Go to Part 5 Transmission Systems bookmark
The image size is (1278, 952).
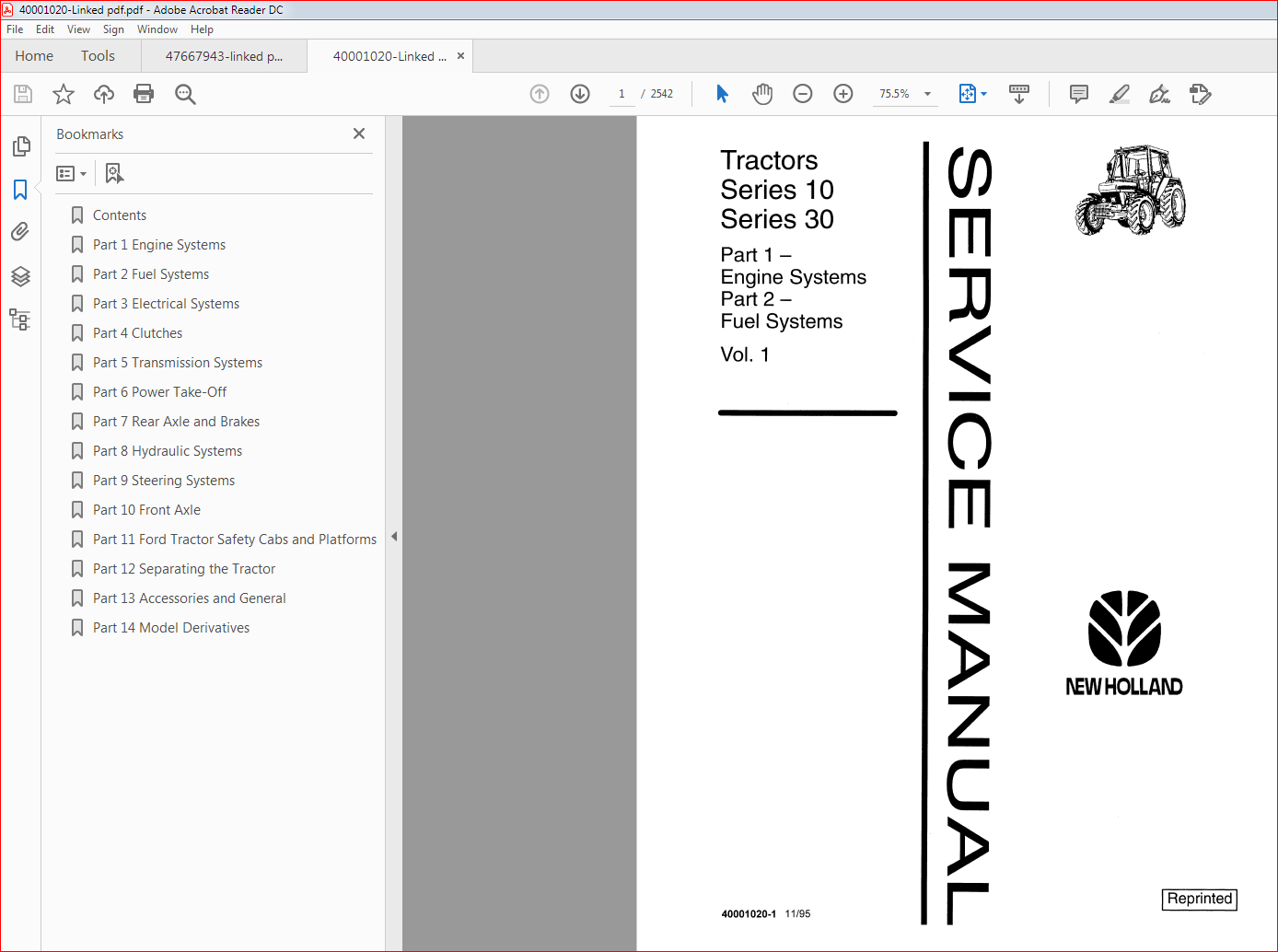click(x=178, y=363)
